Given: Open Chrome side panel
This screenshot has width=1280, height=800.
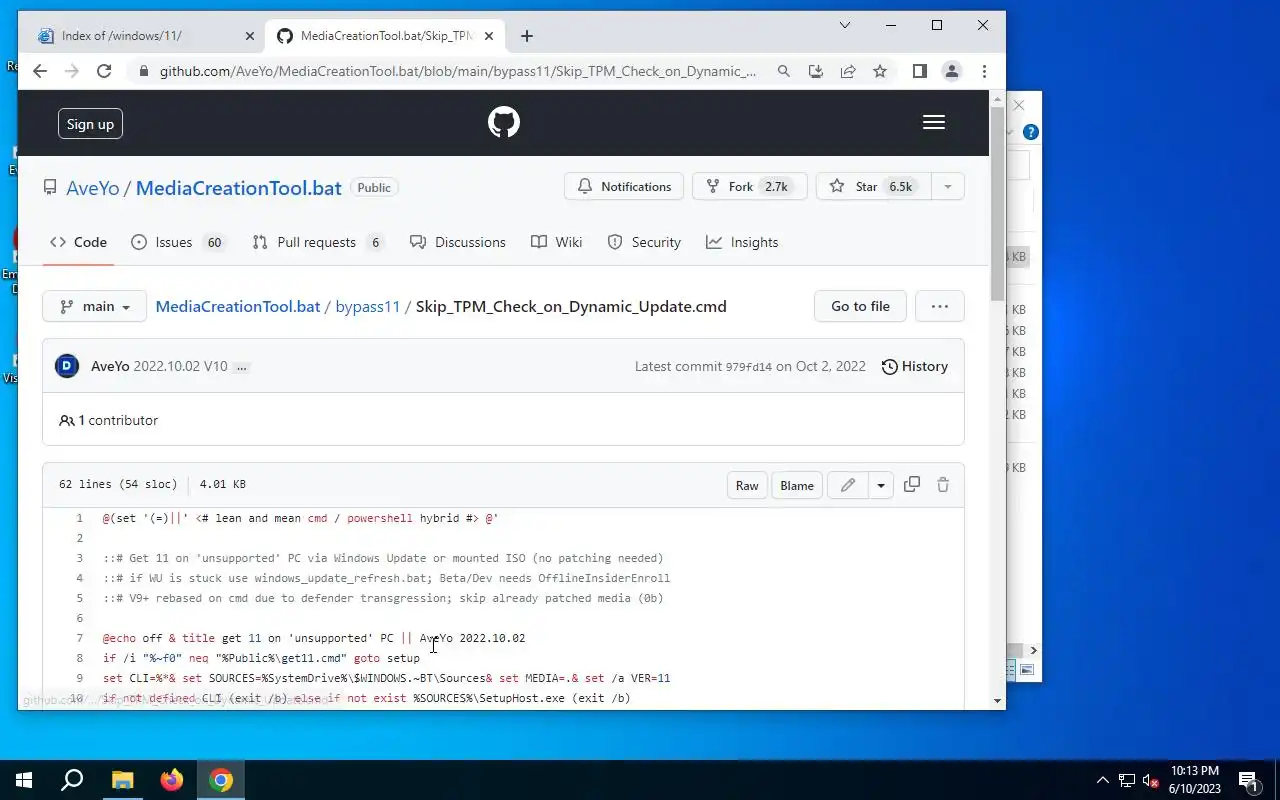Looking at the screenshot, I should pyautogui.click(x=920, y=71).
